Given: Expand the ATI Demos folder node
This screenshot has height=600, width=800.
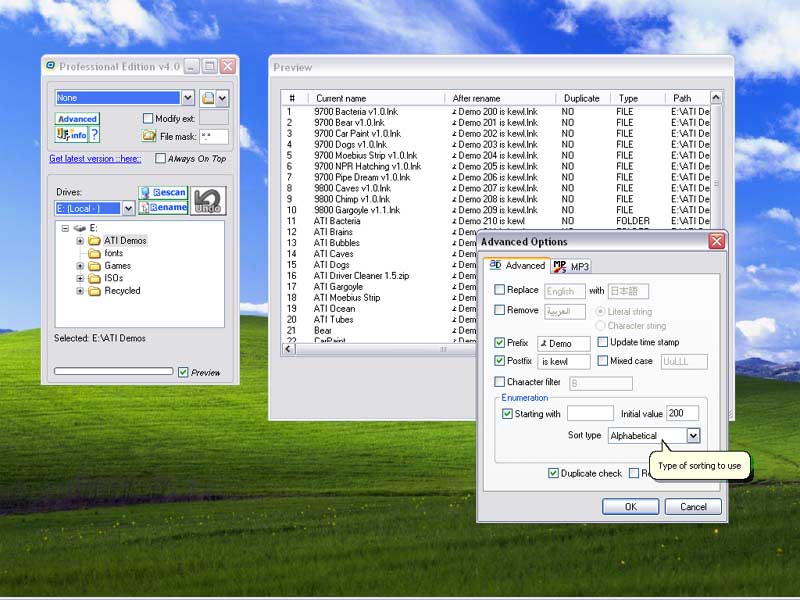Looking at the screenshot, I should pyautogui.click(x=80, y=240).
